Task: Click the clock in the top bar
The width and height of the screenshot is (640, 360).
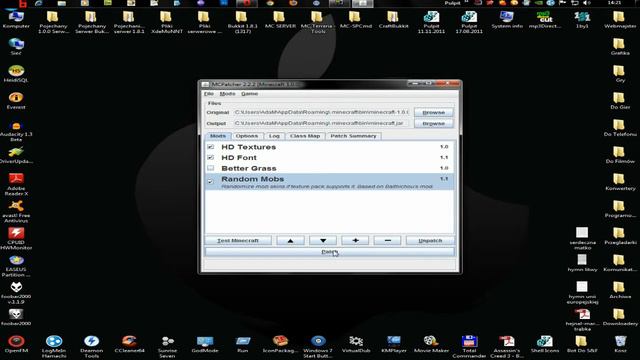Action: tap(614, 3)
